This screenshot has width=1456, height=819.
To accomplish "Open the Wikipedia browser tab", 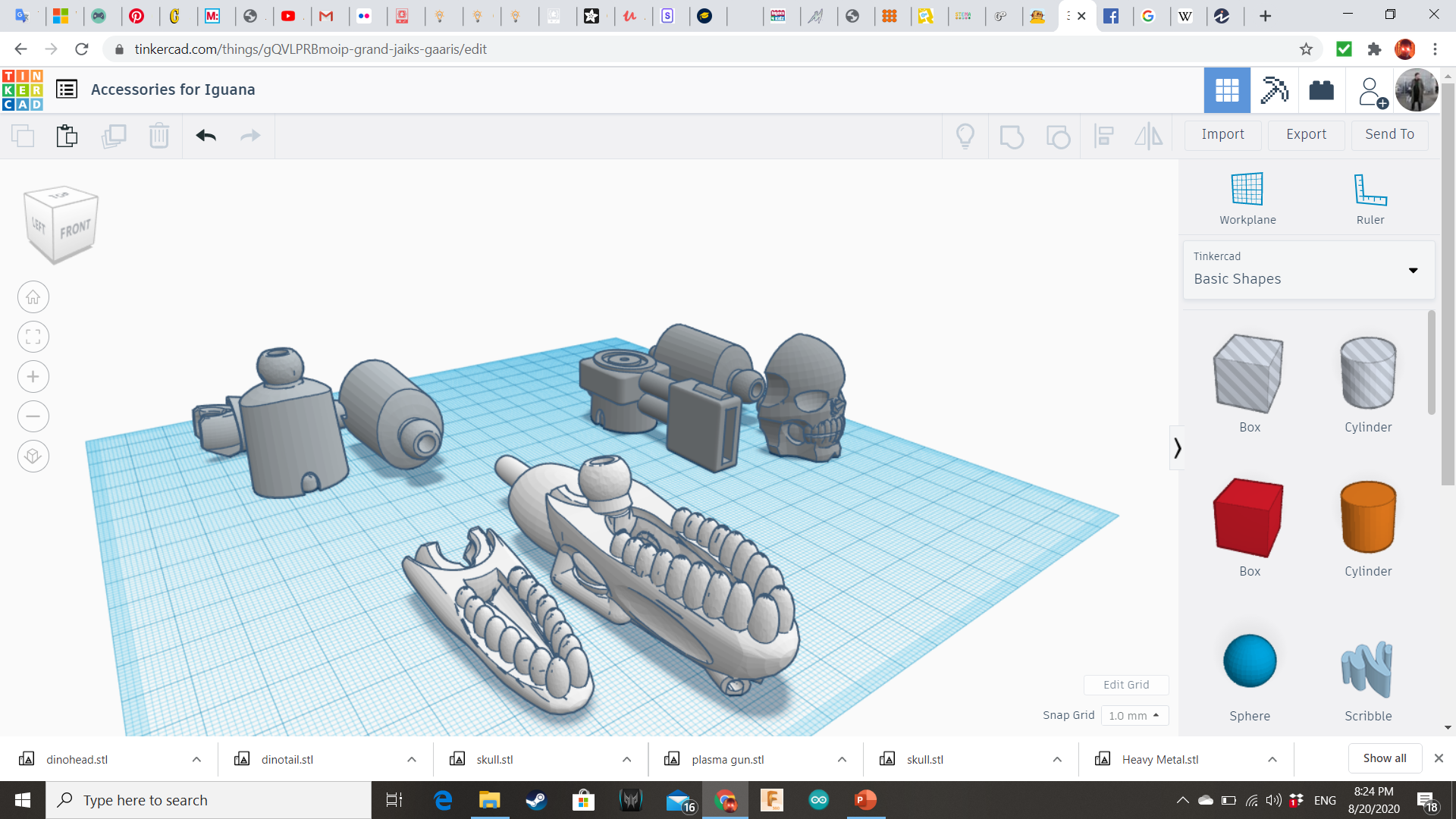I will (1185, 16).
